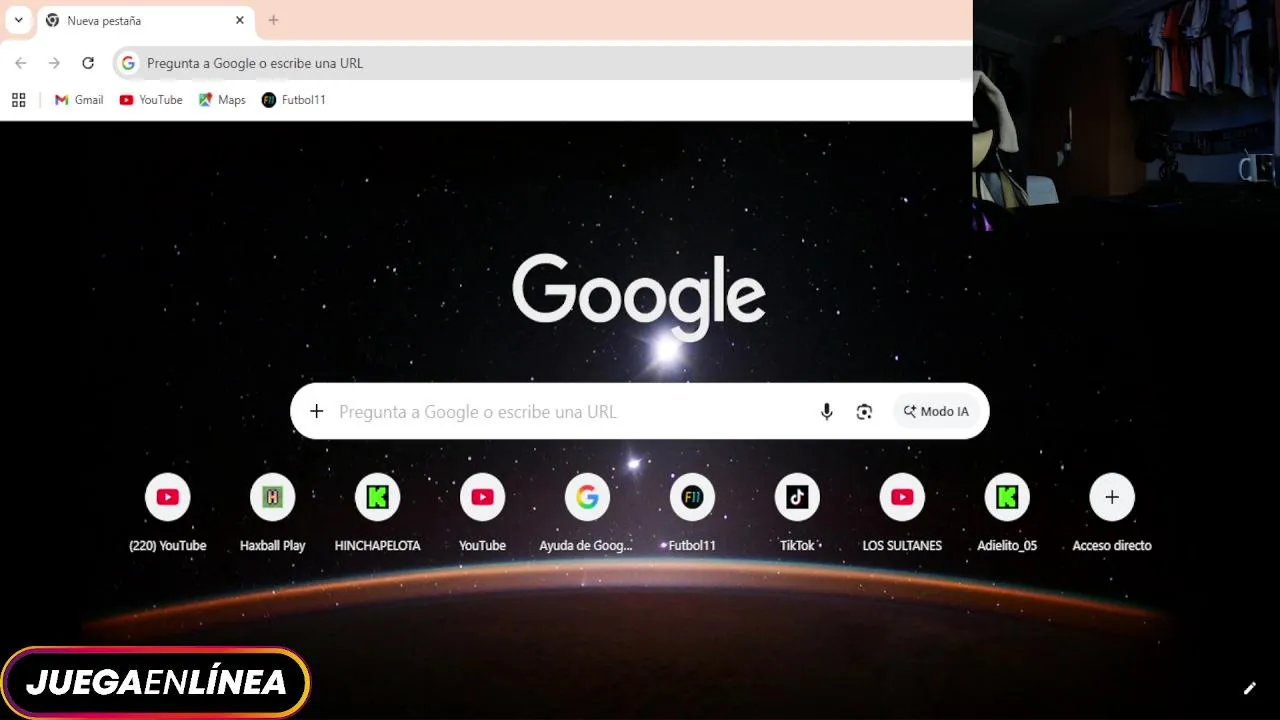This screenshot has height=720, width=1280.
Task: Open the LOS SULTANES shortcut
Action: click(902, 513)
